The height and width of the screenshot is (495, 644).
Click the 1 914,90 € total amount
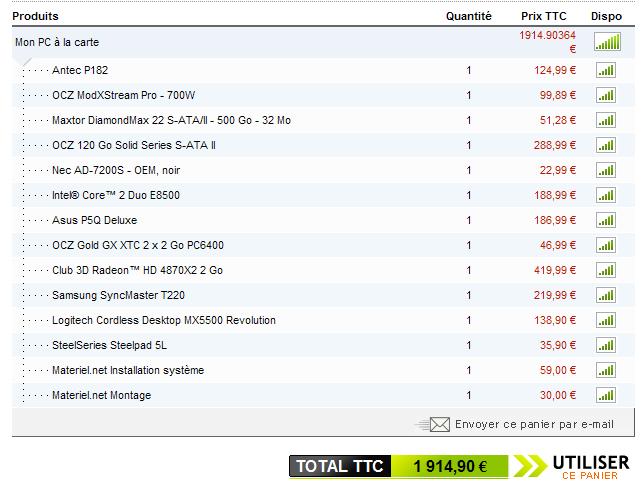(x=450, y=467)
